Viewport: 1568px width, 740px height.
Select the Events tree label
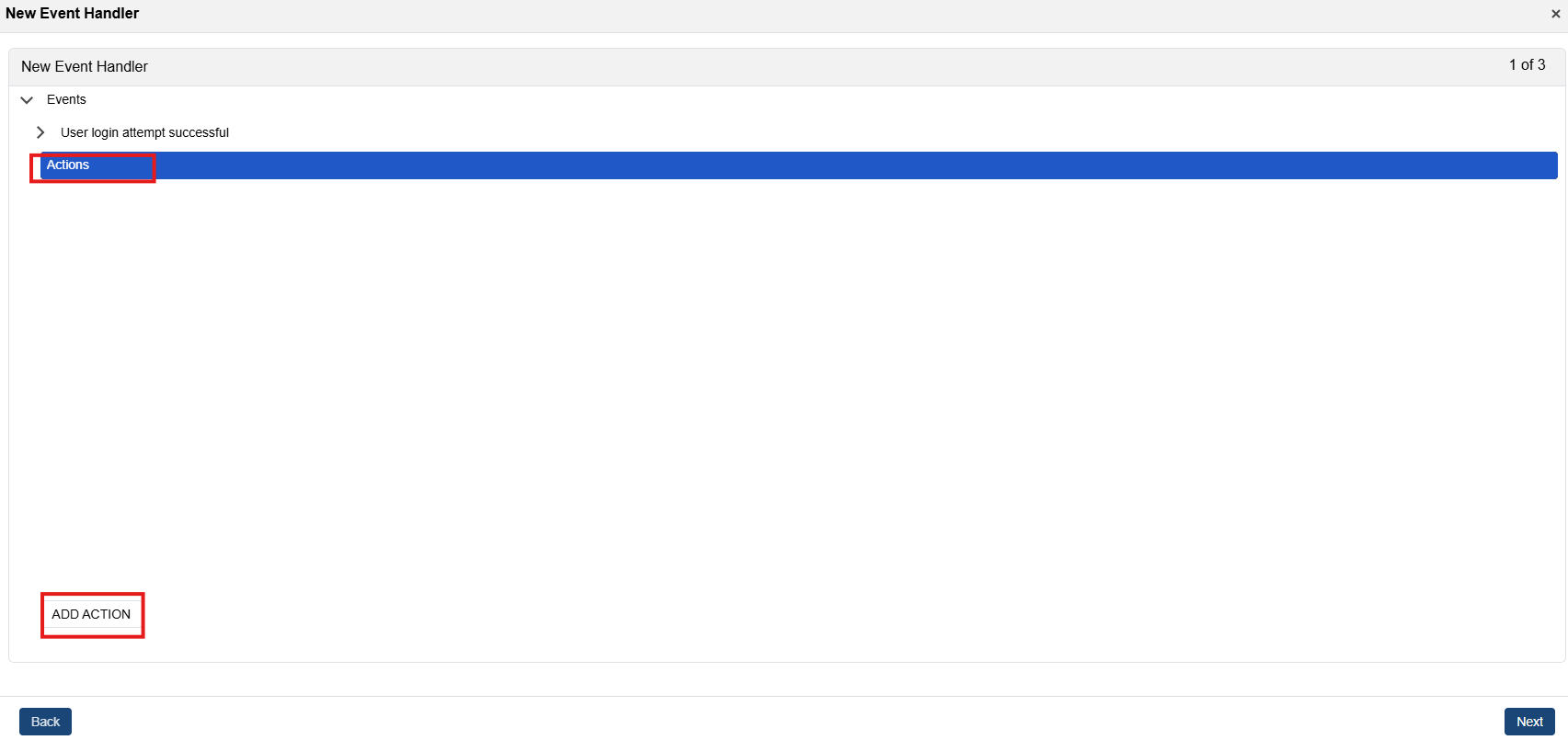click(66, 99)
